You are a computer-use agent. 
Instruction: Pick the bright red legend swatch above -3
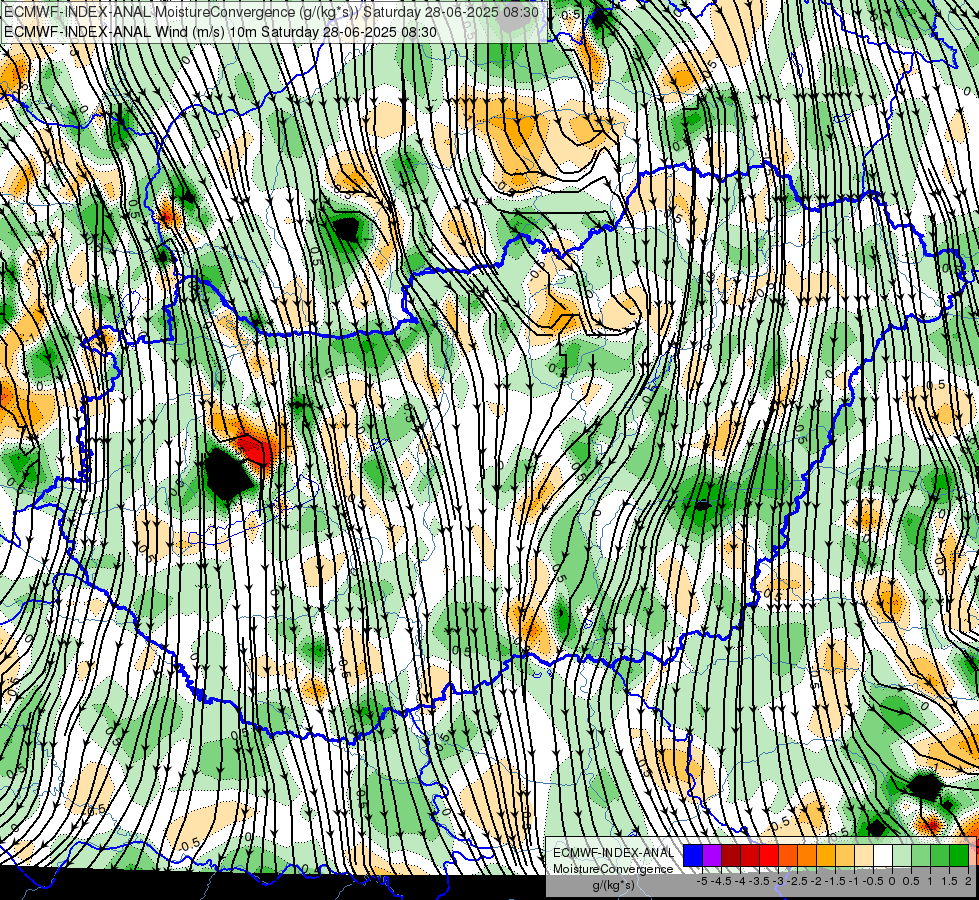click(769, 855)
